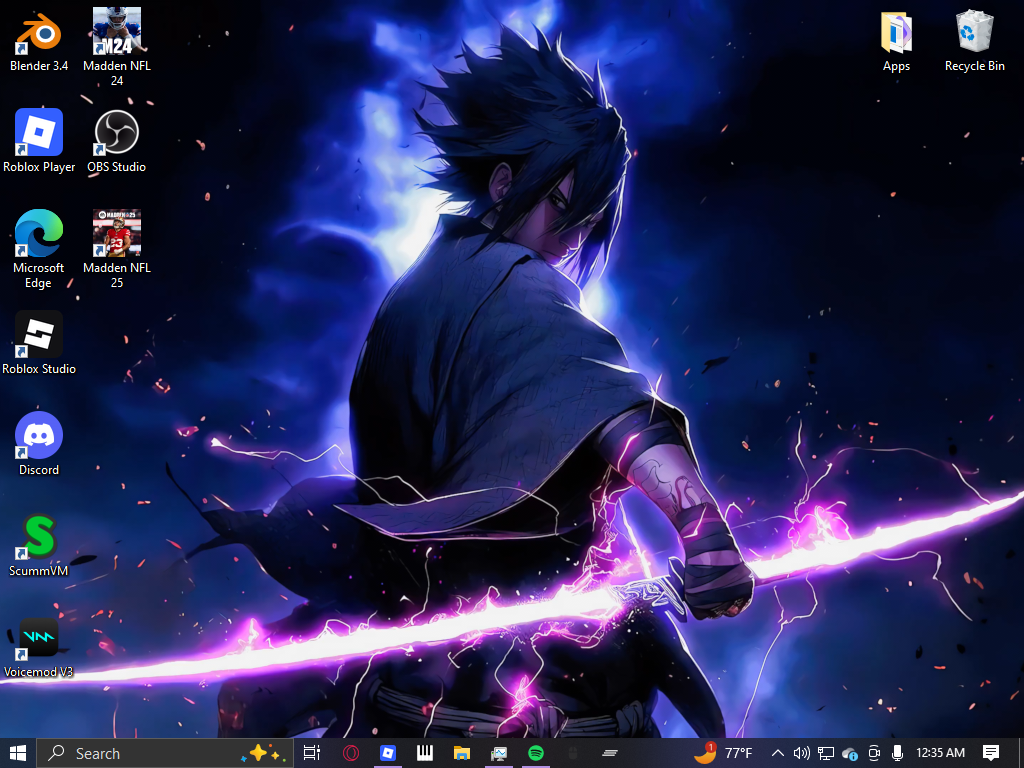This screenshot has width=1024, height=768.
Task: Click the taskbar Search box
Action: point(165,753)
